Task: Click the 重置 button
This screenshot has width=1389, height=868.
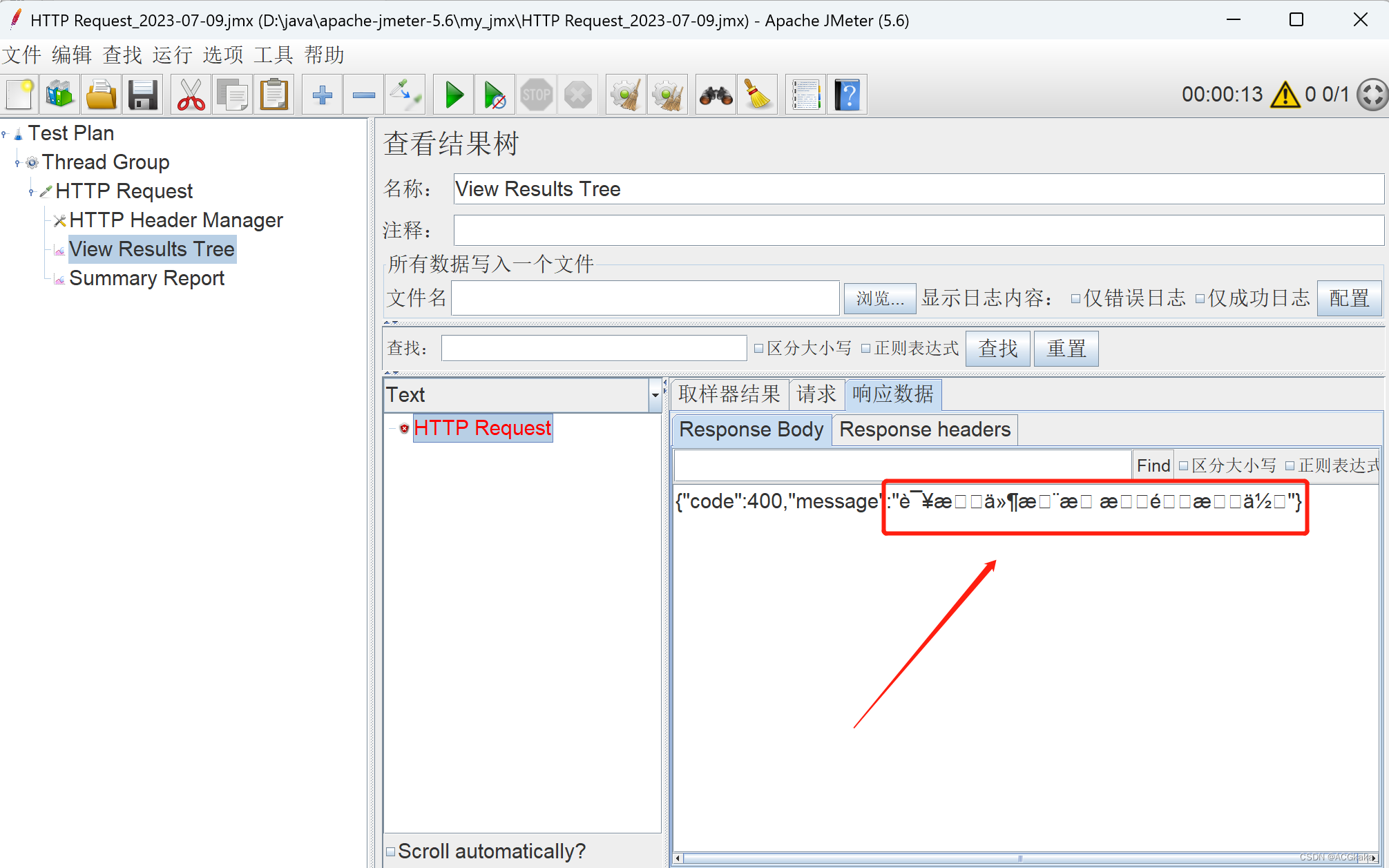Action: (x=1066, y=348)
